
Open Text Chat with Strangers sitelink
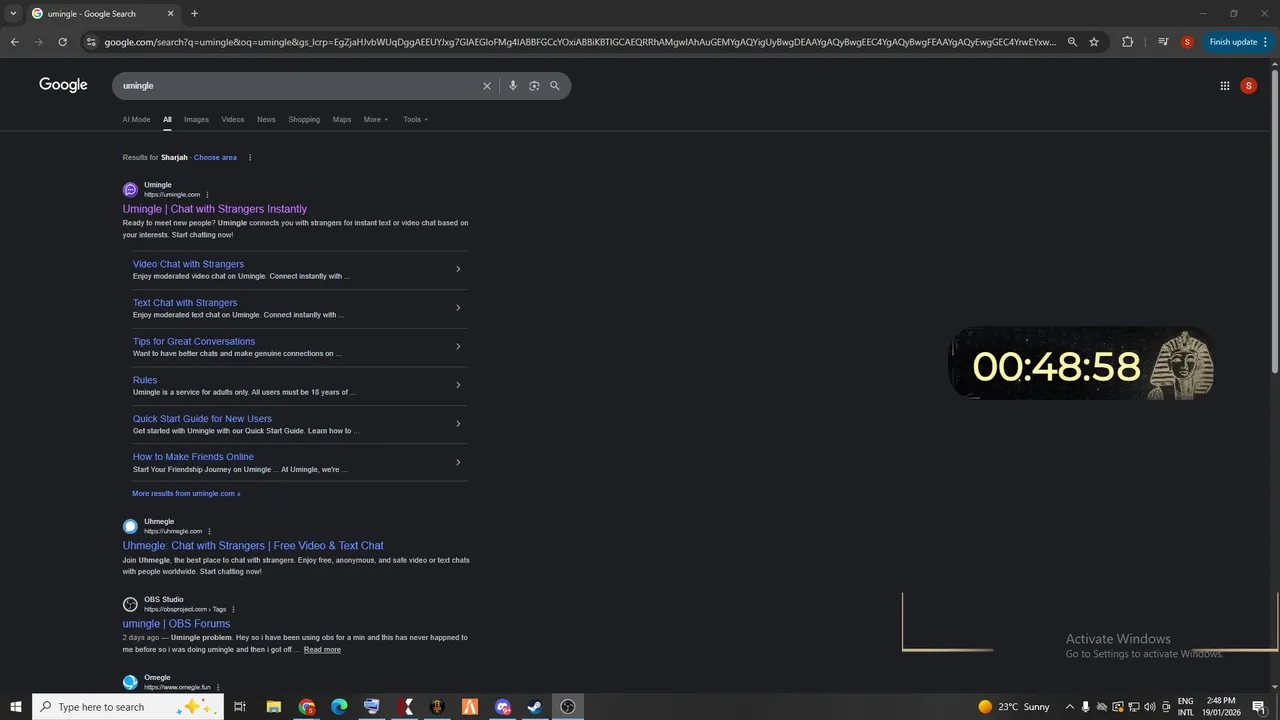click(185, 303)
